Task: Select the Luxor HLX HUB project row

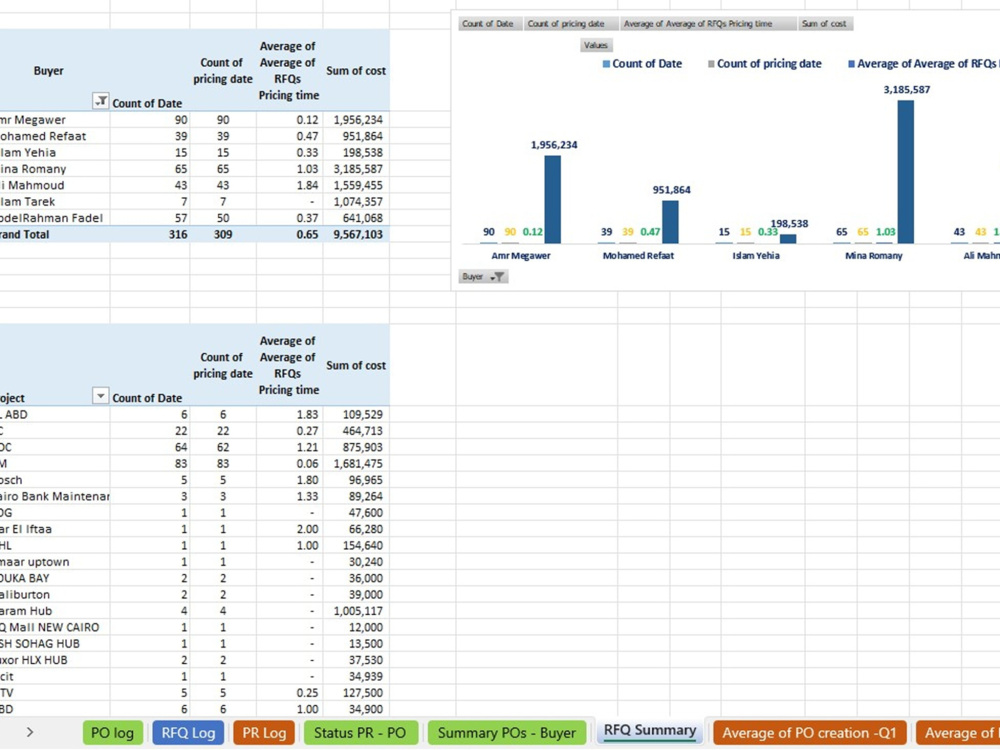Action: [x=55, y=660]
